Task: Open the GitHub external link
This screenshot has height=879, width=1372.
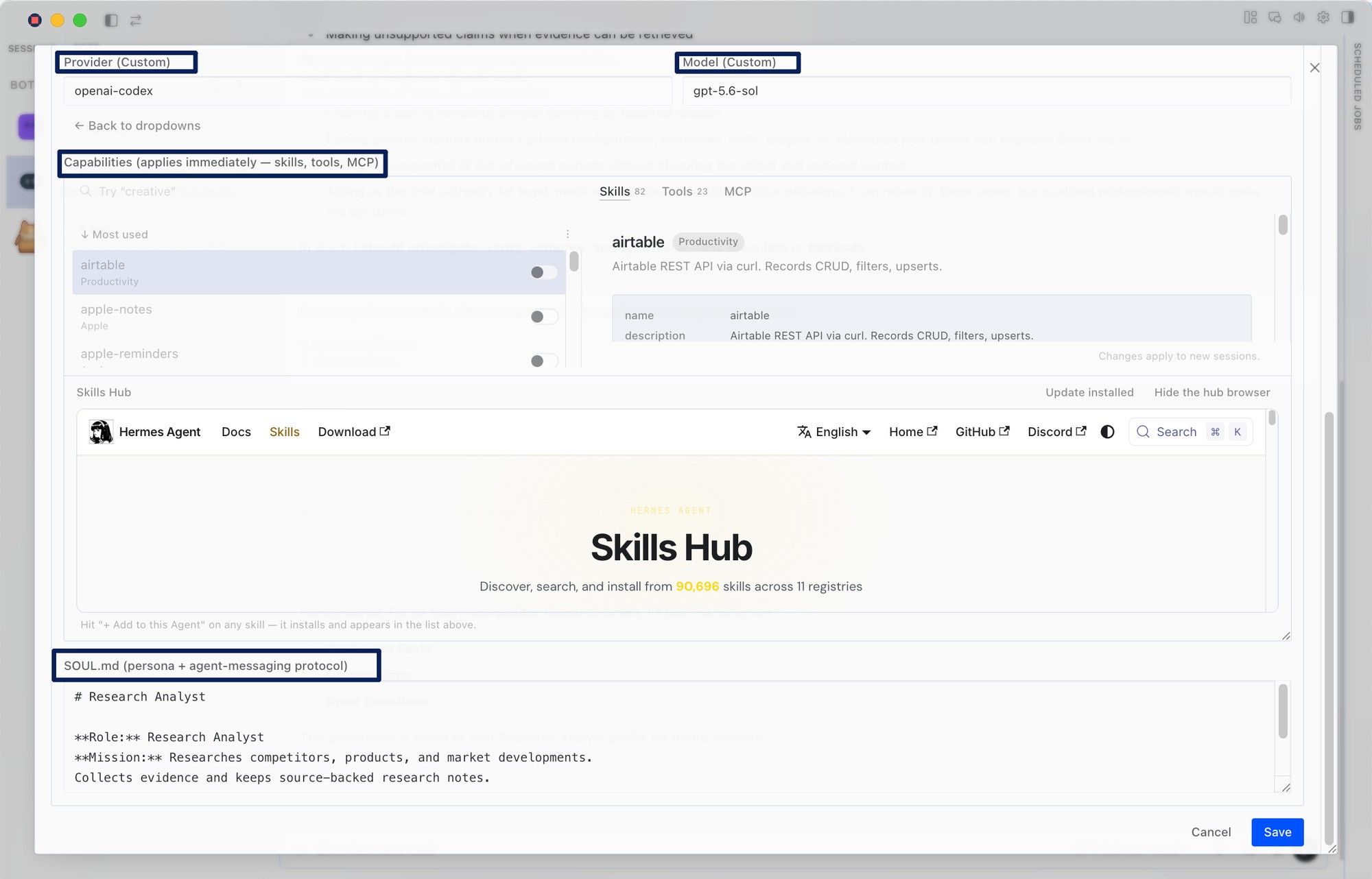Action: coord(982,431)
